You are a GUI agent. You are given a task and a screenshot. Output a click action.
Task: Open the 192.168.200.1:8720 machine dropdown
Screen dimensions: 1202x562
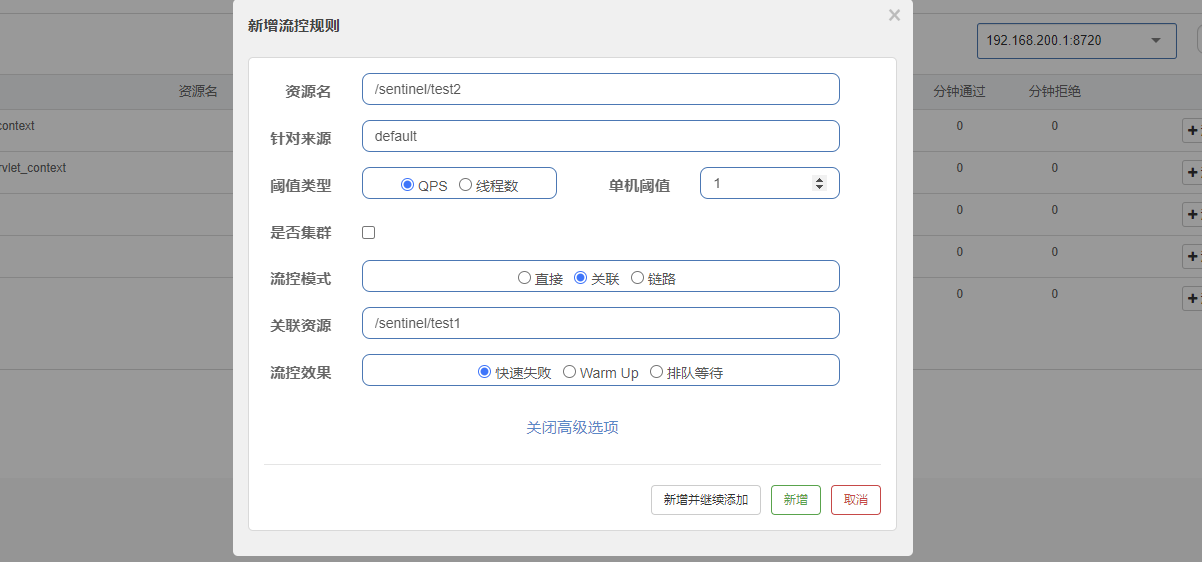(1076, 41)
